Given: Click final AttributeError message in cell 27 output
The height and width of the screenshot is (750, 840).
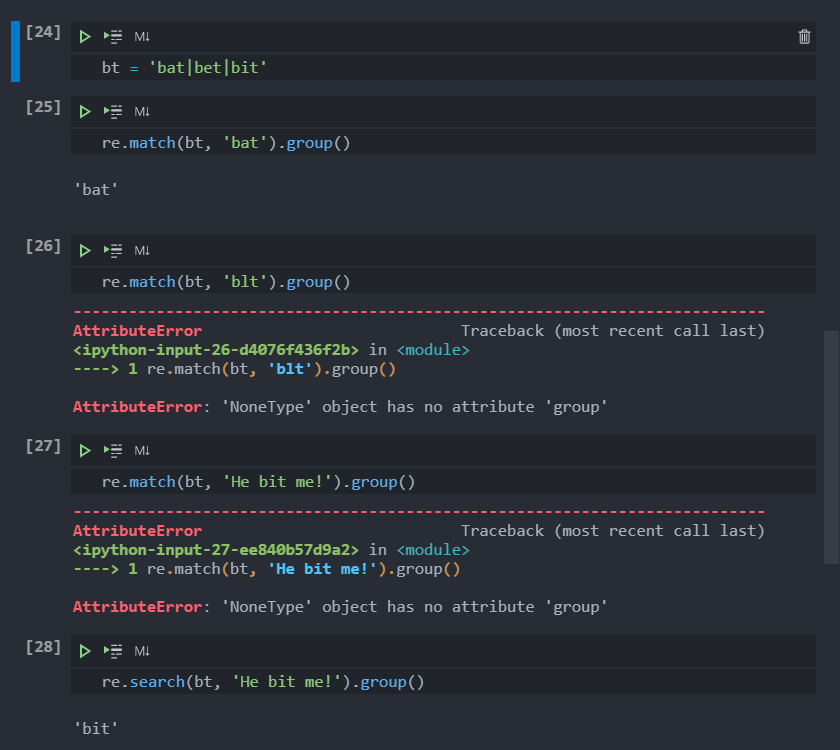Looking at the screenshot, I should tap(340, 607).
